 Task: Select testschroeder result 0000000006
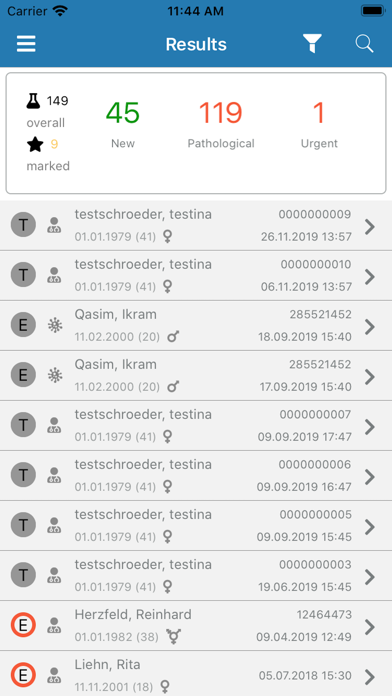point(196,476)
